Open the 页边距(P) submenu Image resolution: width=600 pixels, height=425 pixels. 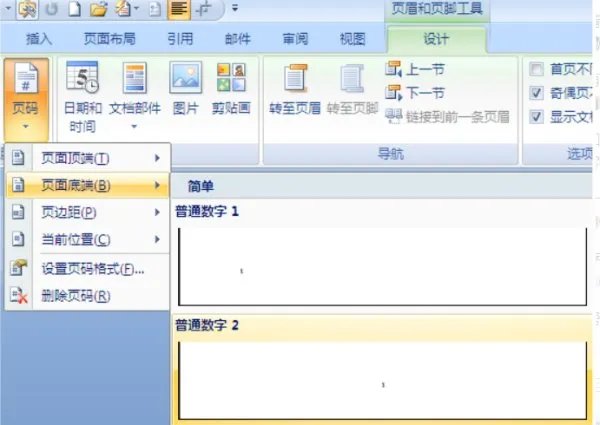88,212
